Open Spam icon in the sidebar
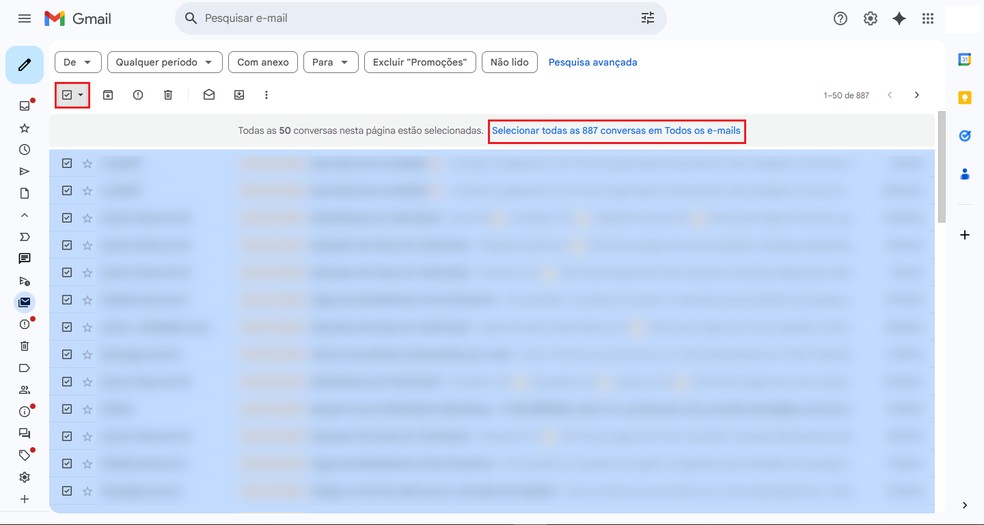The width and height of the screenshot is (984, 525). (x=24, y=324)
